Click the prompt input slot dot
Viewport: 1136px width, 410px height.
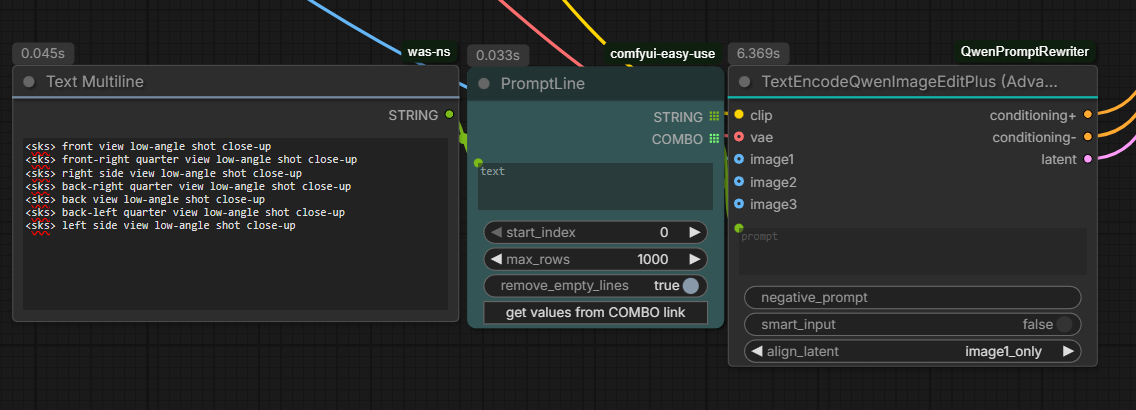click(739, 228)
